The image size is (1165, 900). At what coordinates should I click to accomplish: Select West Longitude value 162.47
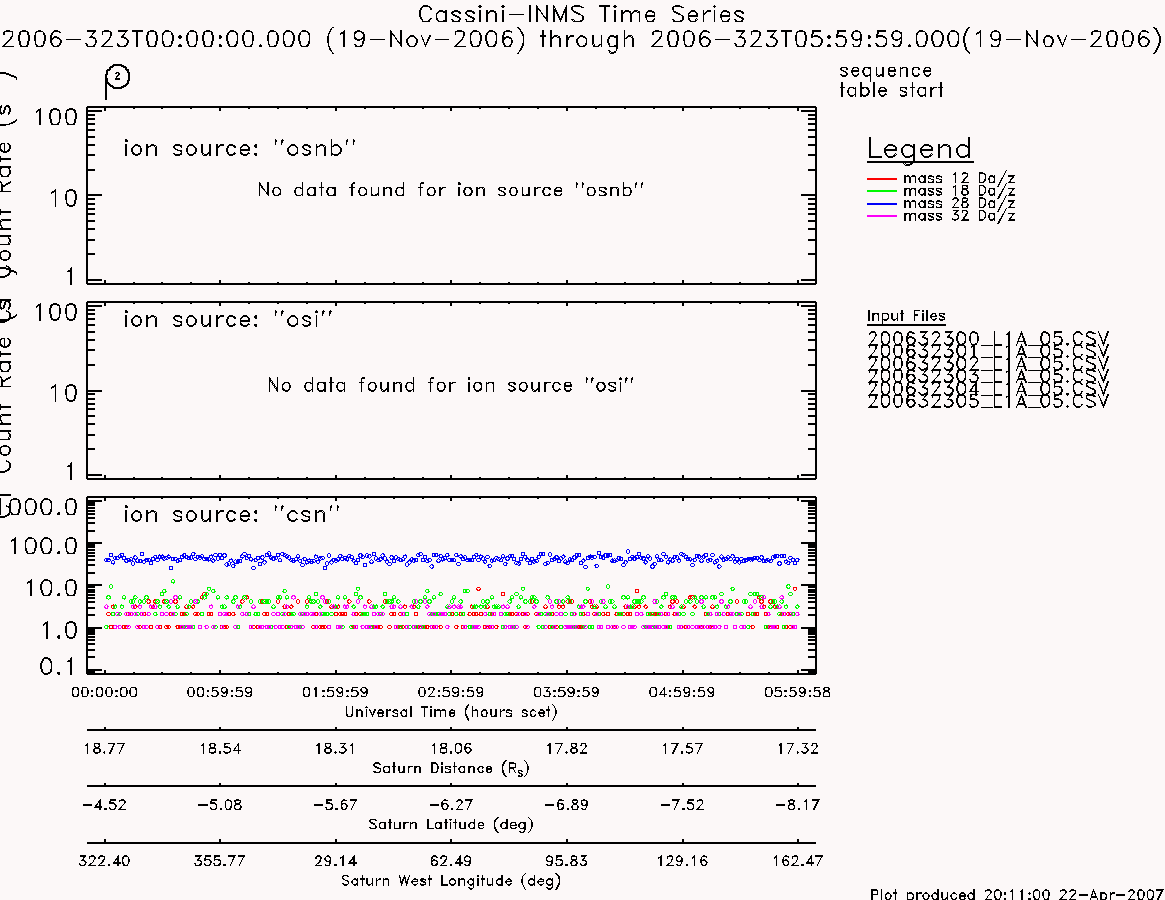click(x=797, y=861)
